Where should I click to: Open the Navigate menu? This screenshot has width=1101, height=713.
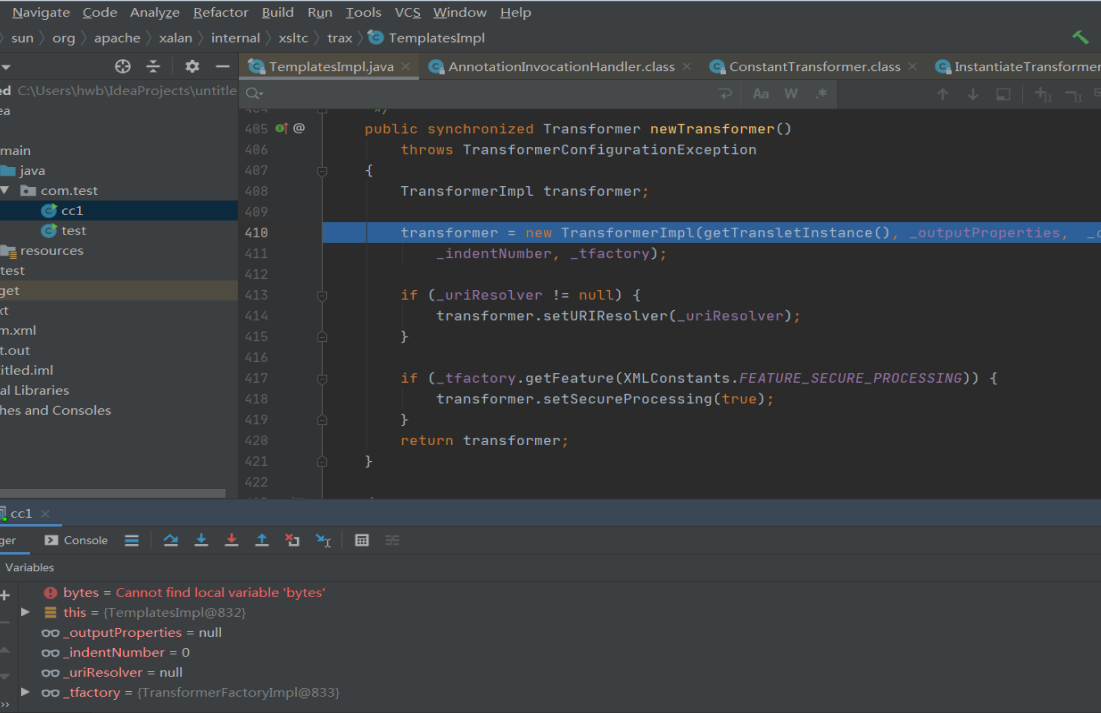point(41,13)
